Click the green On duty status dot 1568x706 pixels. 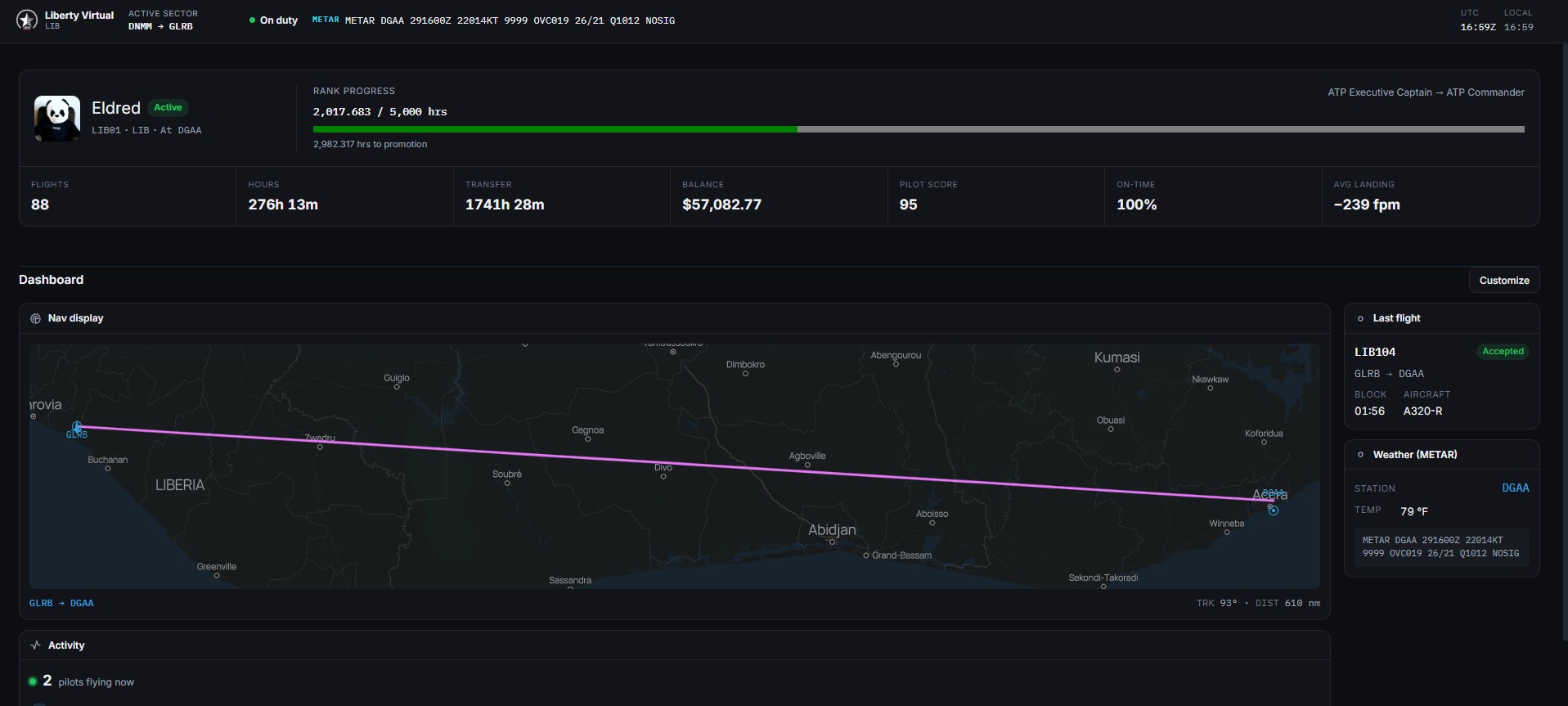[x=252, y=20]
